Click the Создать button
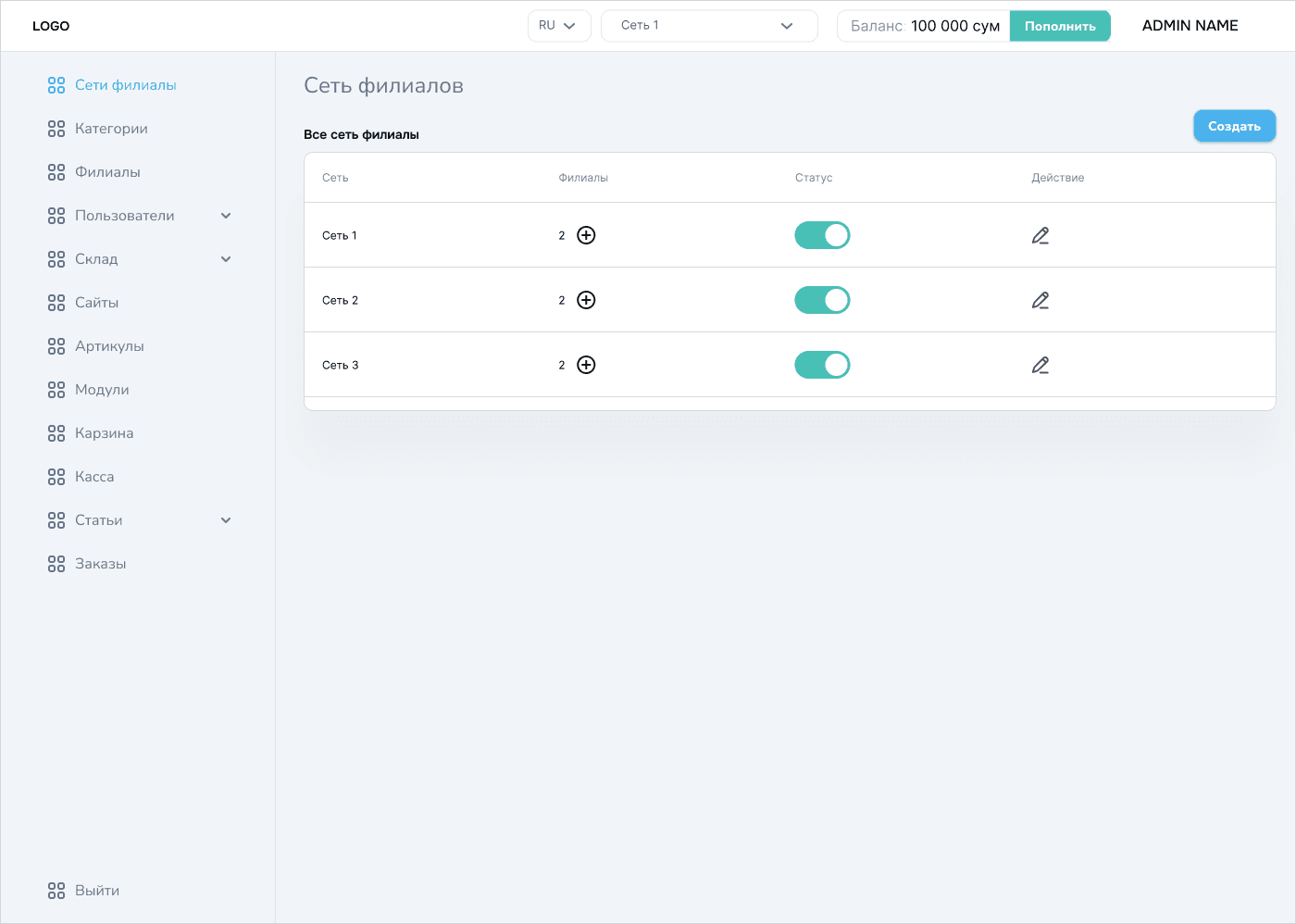The width and height of the screenshot is (1296, 924). coord(1234,126)
